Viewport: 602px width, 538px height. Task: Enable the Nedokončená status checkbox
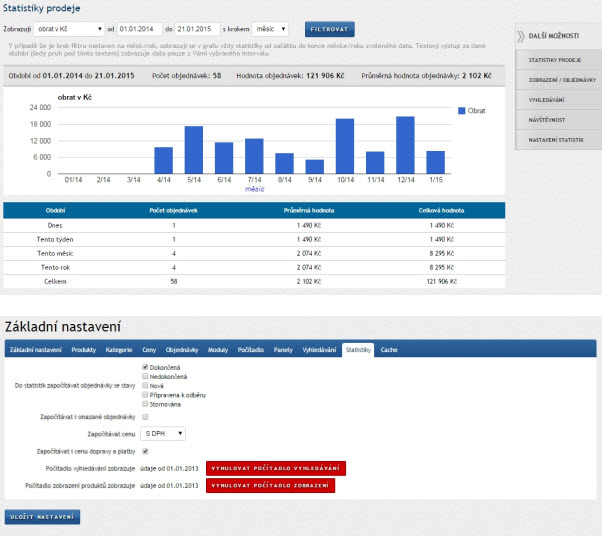coord(146,376)
